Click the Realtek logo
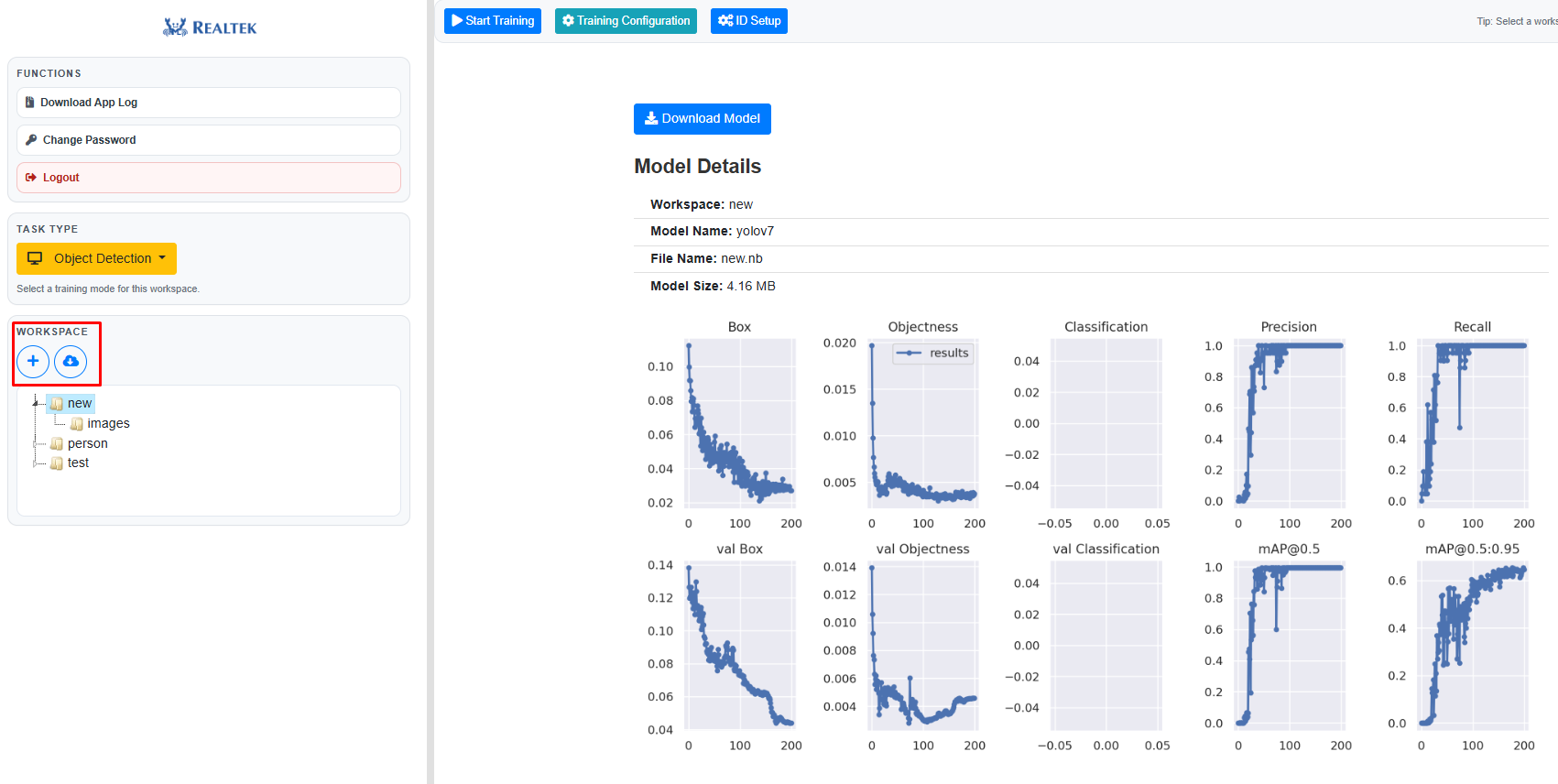The width and height of the screenshot is (1558, 784). click(x=210, y=27)
